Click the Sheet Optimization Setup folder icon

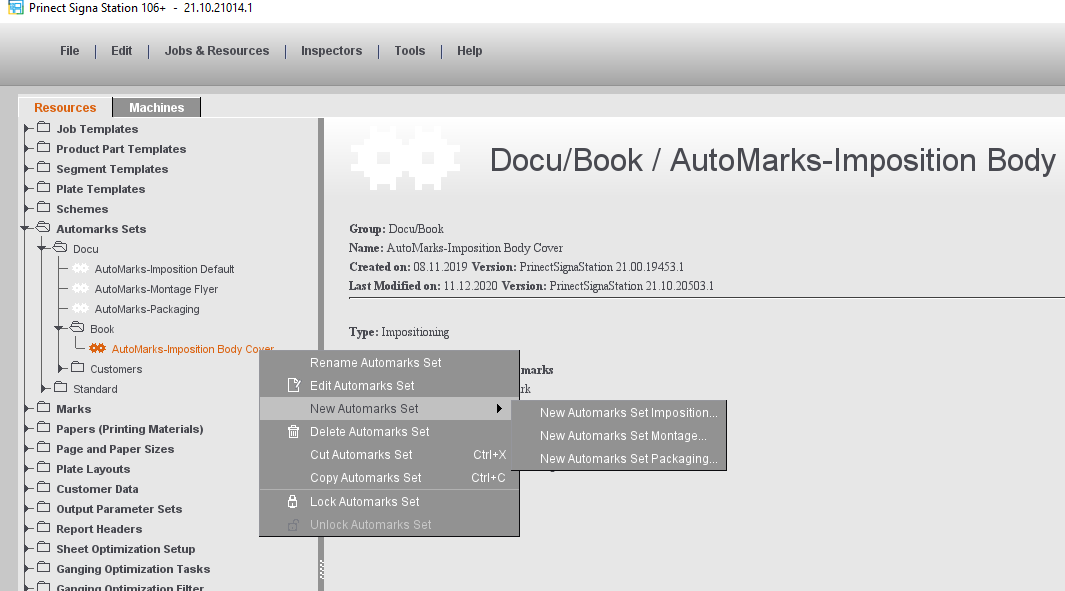(x=44, y=548)
